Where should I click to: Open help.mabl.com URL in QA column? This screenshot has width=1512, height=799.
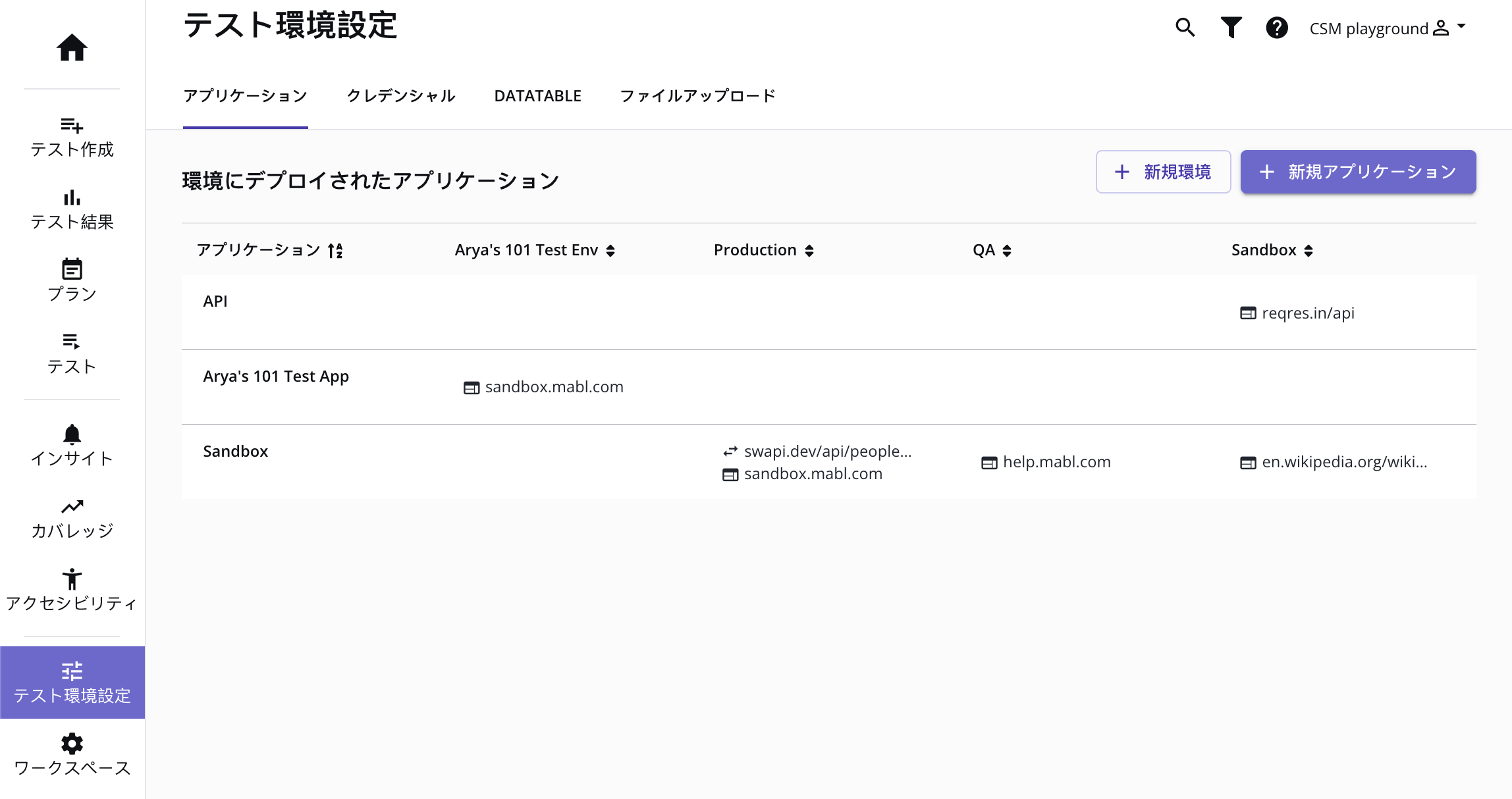pyautogui.click(x=1056, y=462)
